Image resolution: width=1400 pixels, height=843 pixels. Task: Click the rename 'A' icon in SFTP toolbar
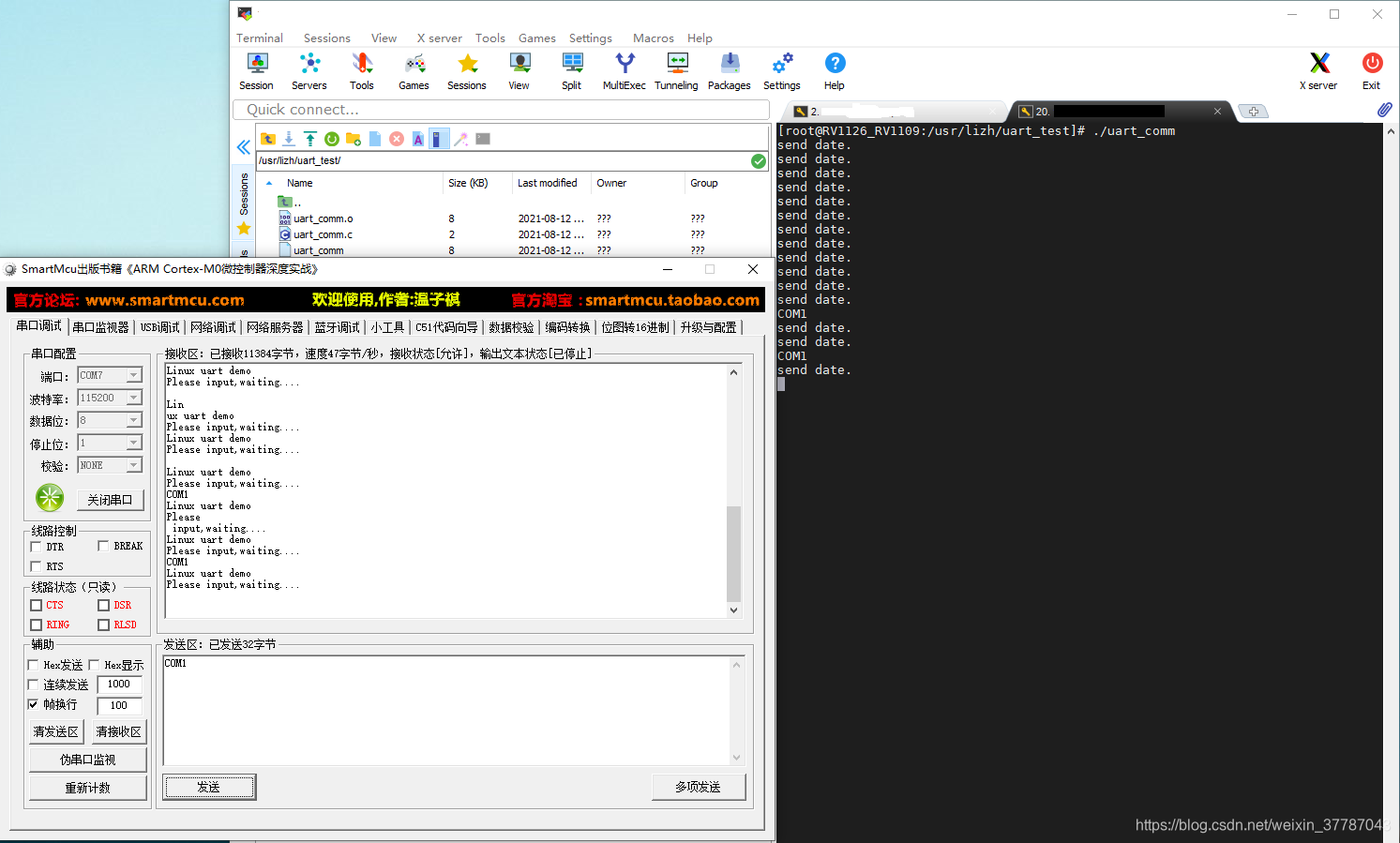418,139
